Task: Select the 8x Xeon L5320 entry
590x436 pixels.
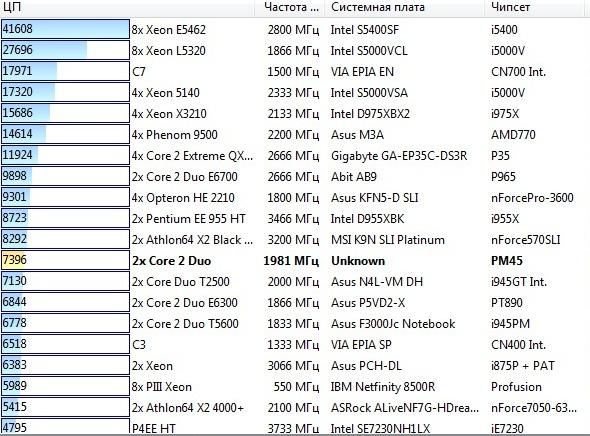Action: click(169, 51)
